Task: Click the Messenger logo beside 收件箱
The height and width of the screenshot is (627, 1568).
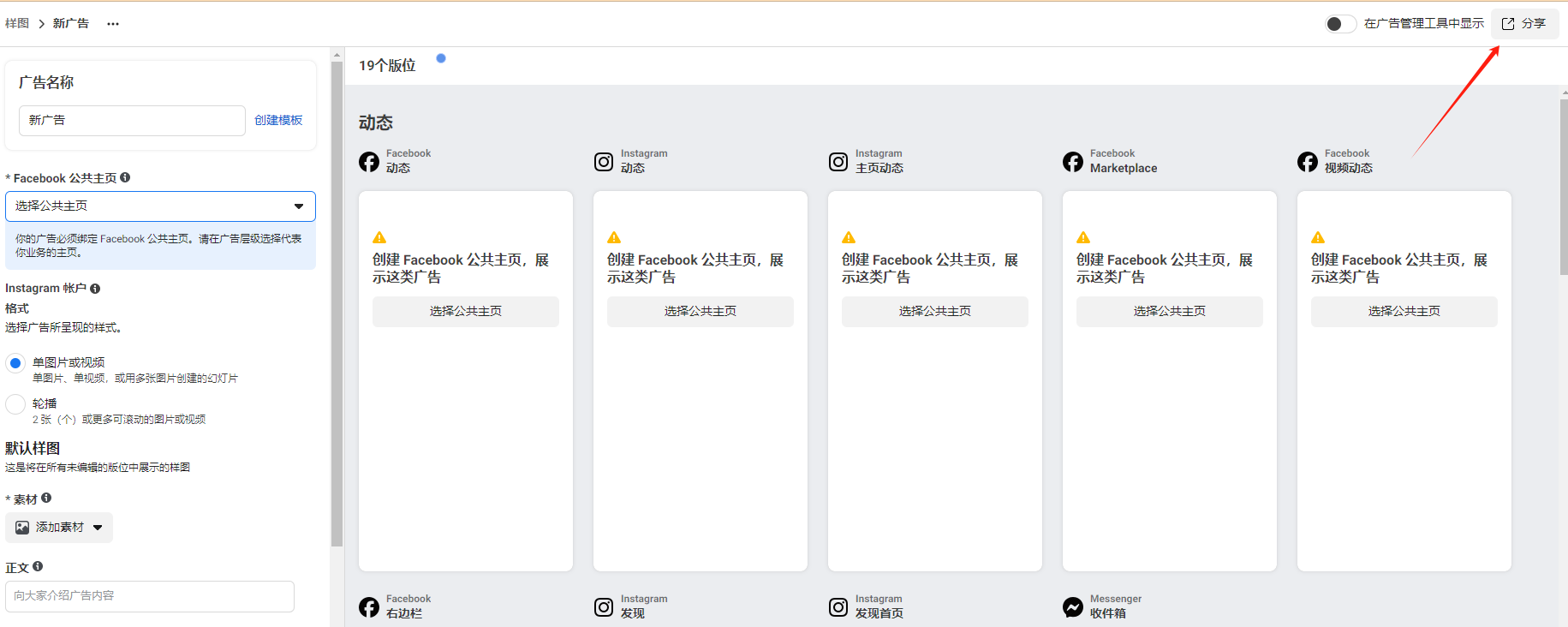Action: [1073, 607]
